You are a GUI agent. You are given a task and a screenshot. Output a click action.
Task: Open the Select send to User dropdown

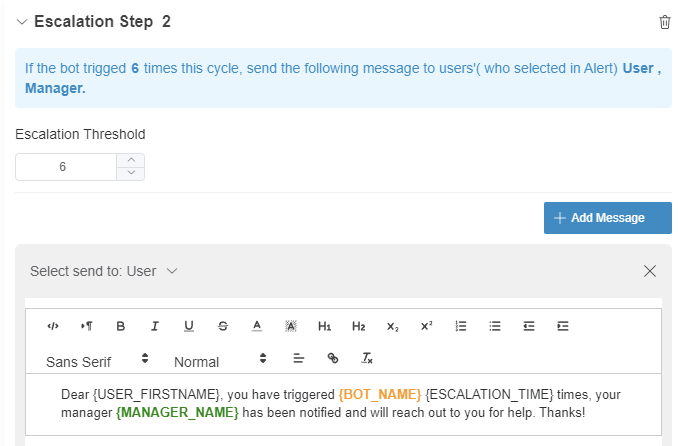[104, 271]
